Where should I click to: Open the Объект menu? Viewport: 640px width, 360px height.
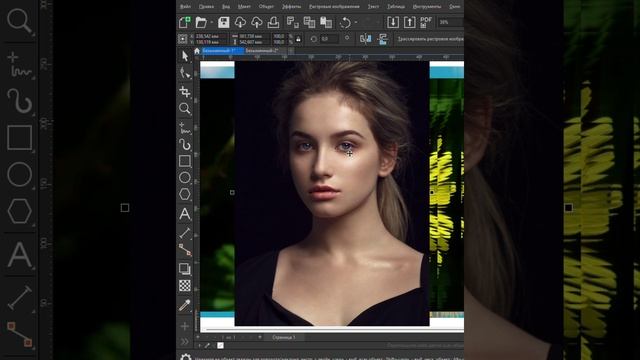click(266, 7)
